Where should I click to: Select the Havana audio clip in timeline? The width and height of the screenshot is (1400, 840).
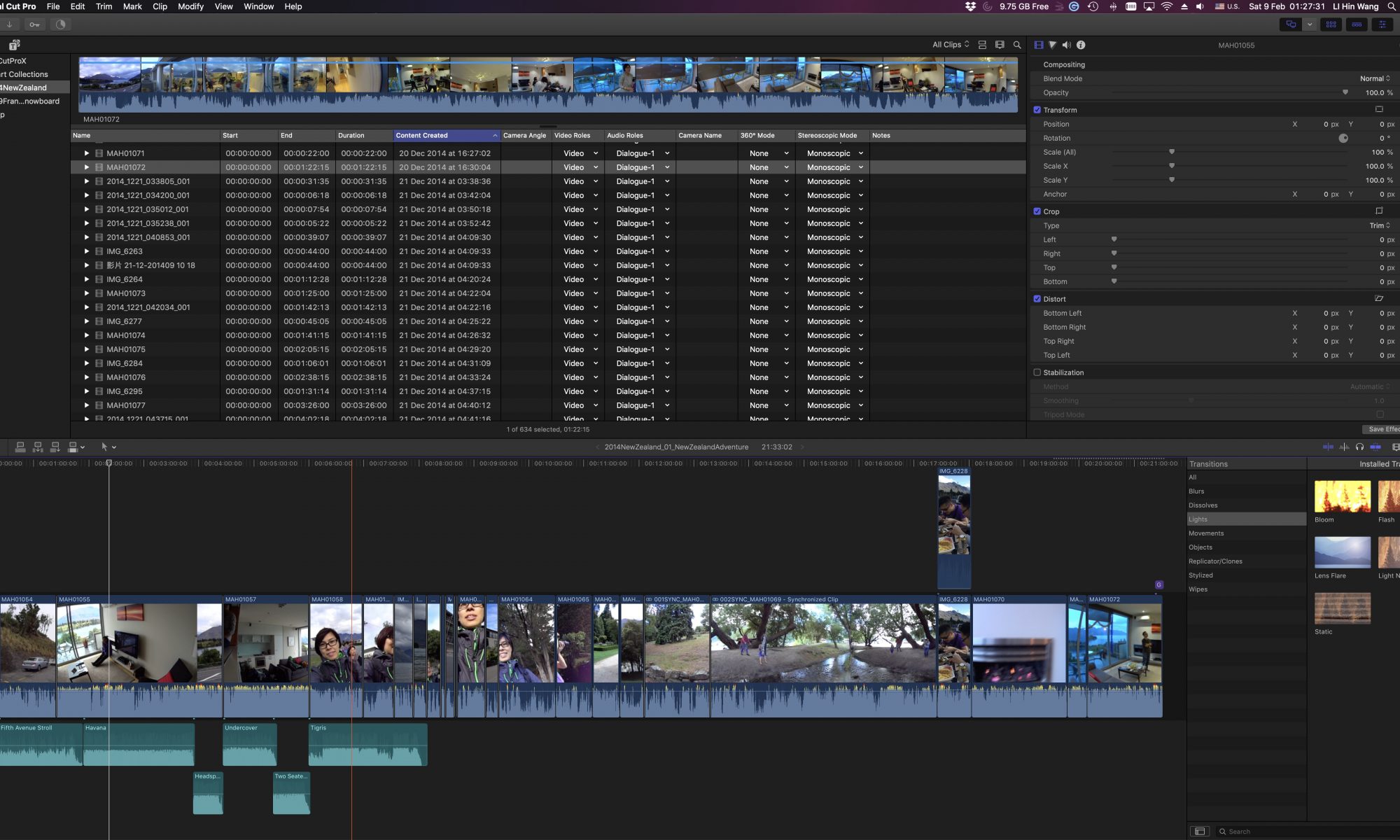tap(139, 744)
